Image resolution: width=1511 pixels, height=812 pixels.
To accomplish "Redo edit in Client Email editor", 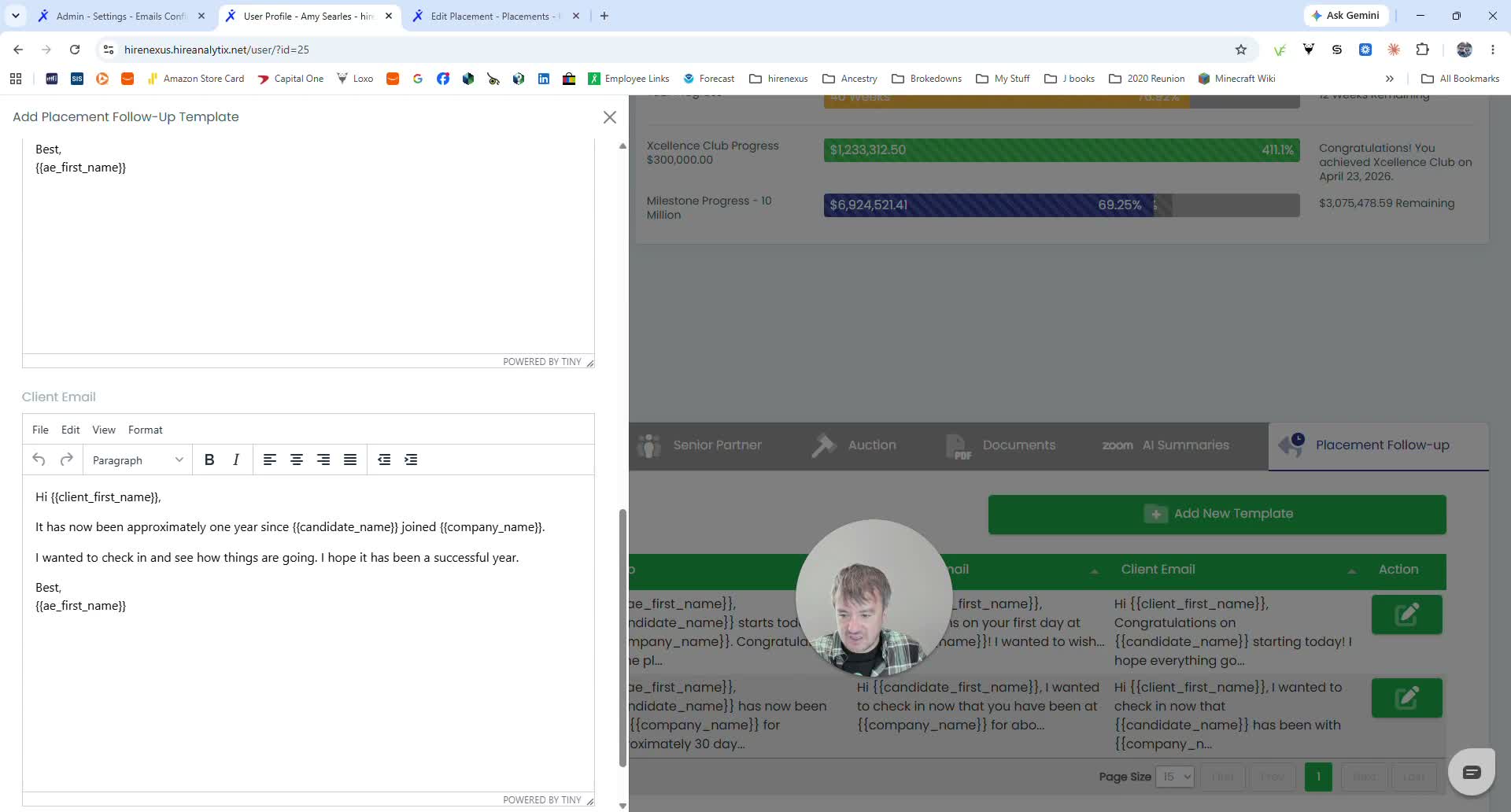I will tap(67, 460).
